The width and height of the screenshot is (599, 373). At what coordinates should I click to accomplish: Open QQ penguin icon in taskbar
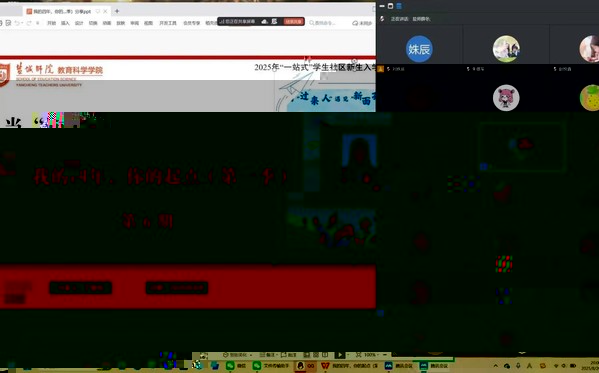pos(305,366)
